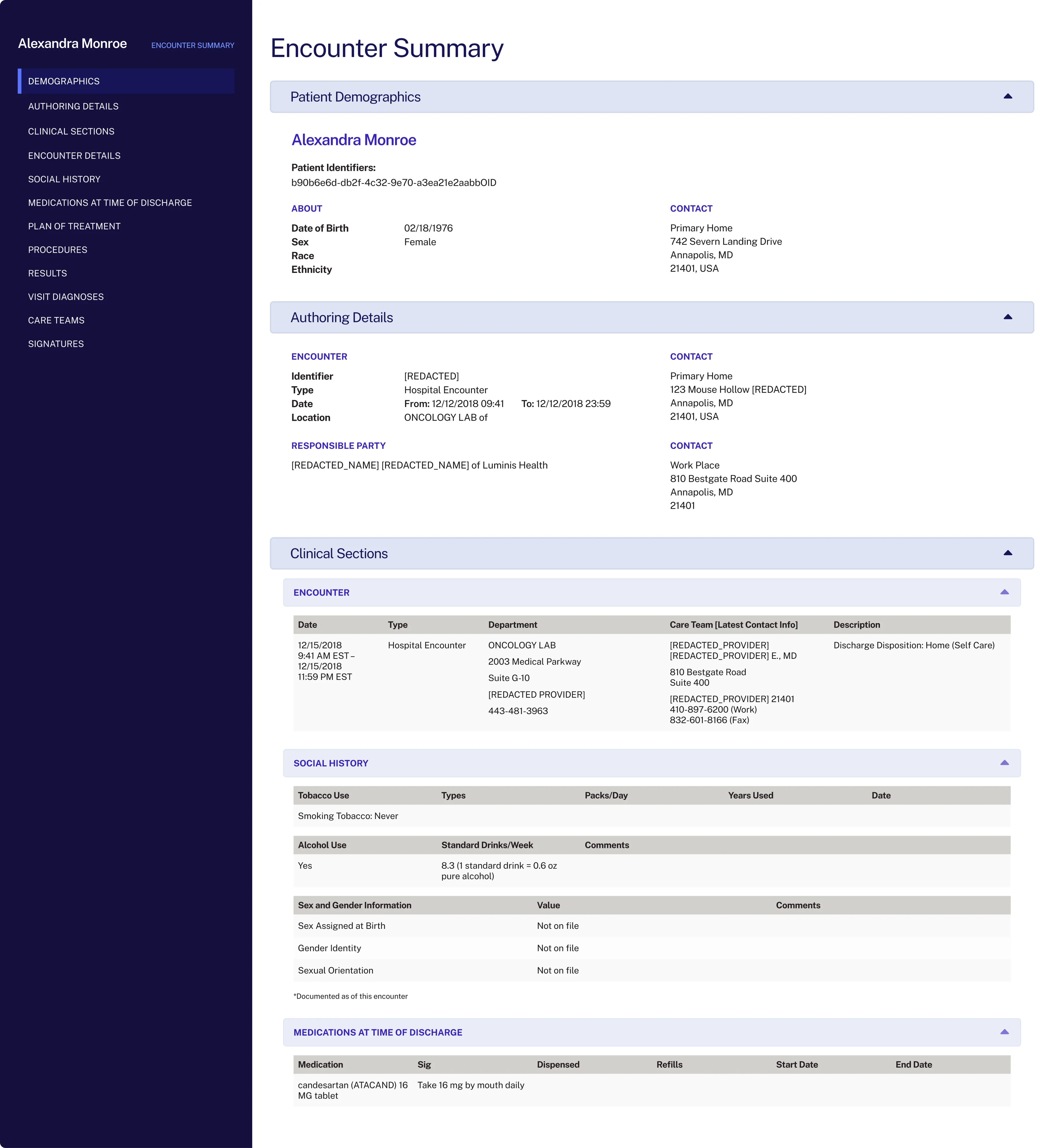
Task: Click the Alexandra Monroe patient name heading
Action: click(x=354, y=140)
